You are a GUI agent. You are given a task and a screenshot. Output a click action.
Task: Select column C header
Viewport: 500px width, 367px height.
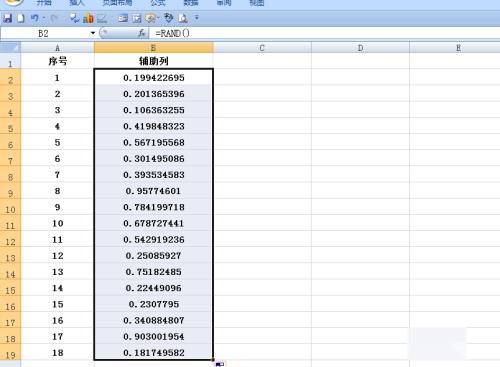tap(262, 48)
